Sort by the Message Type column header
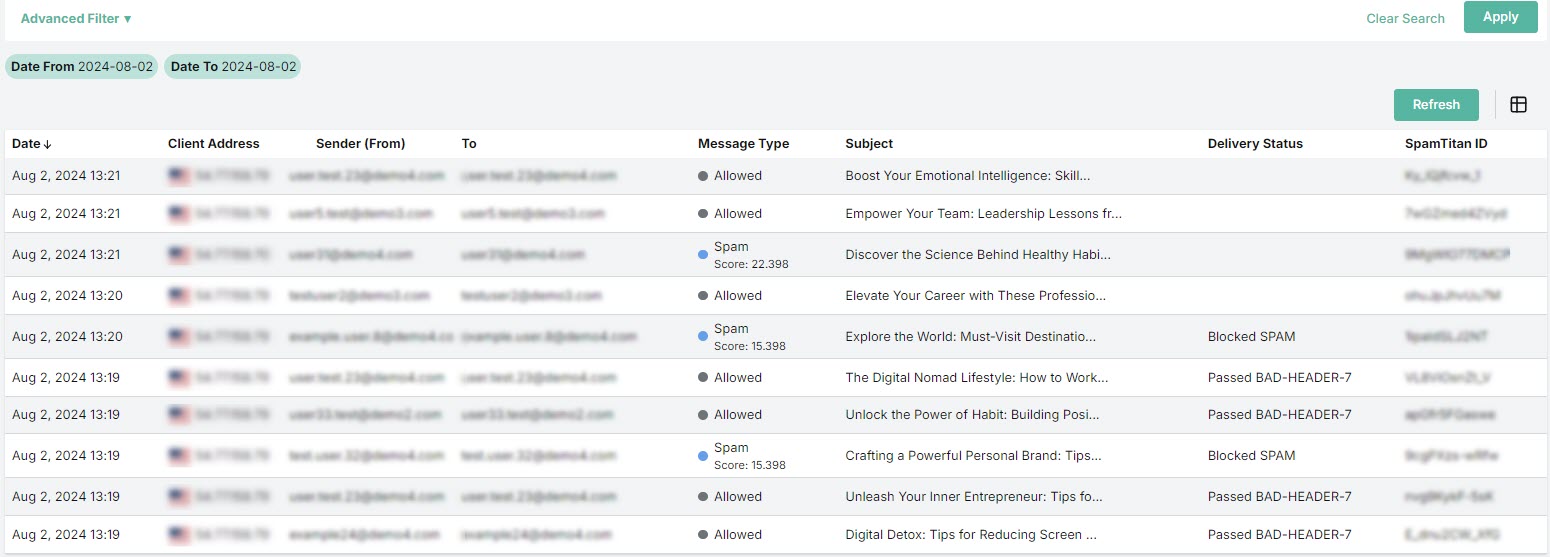 [743, 144]
